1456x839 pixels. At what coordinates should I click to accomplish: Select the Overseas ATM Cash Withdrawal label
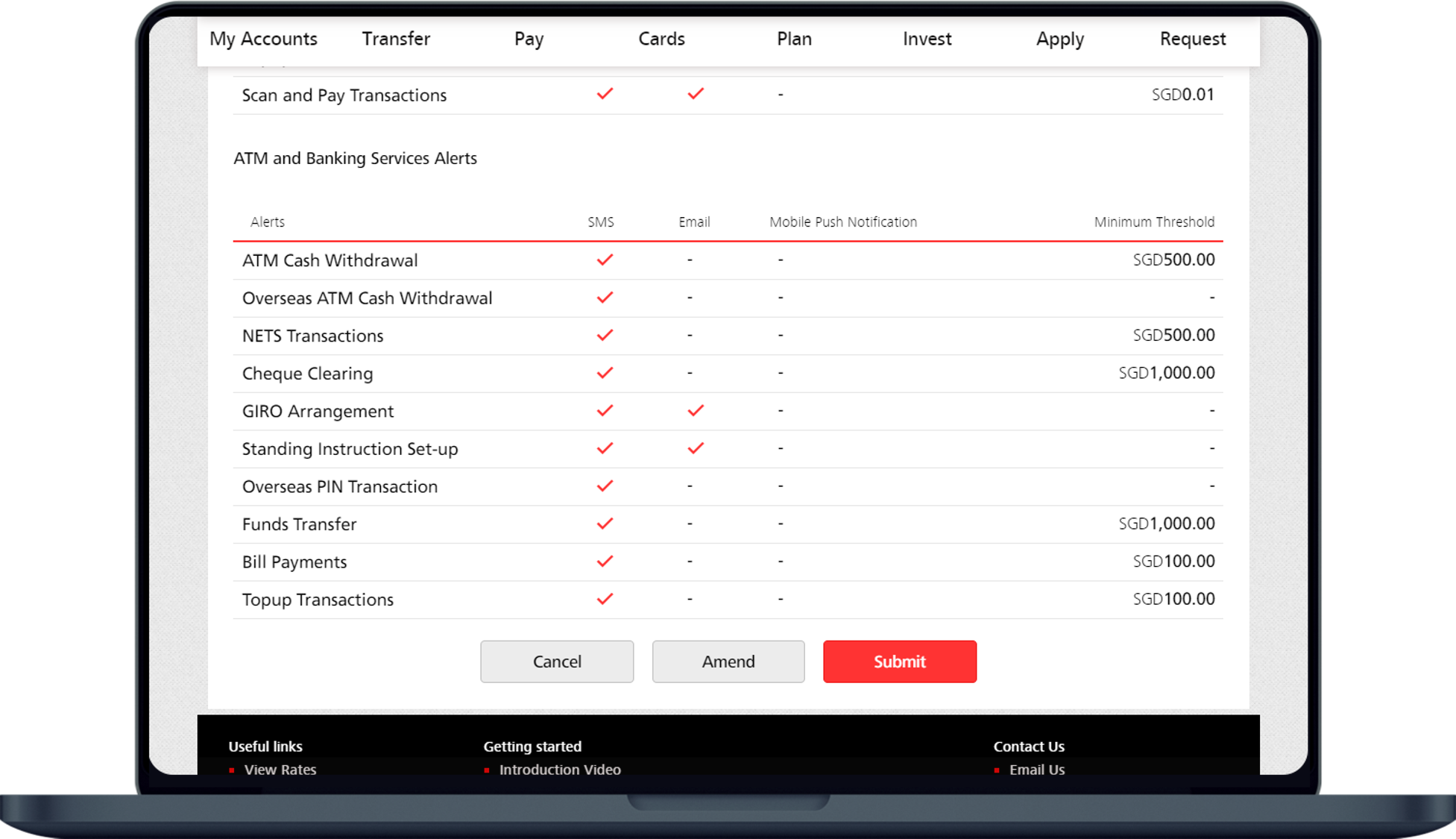367,298
